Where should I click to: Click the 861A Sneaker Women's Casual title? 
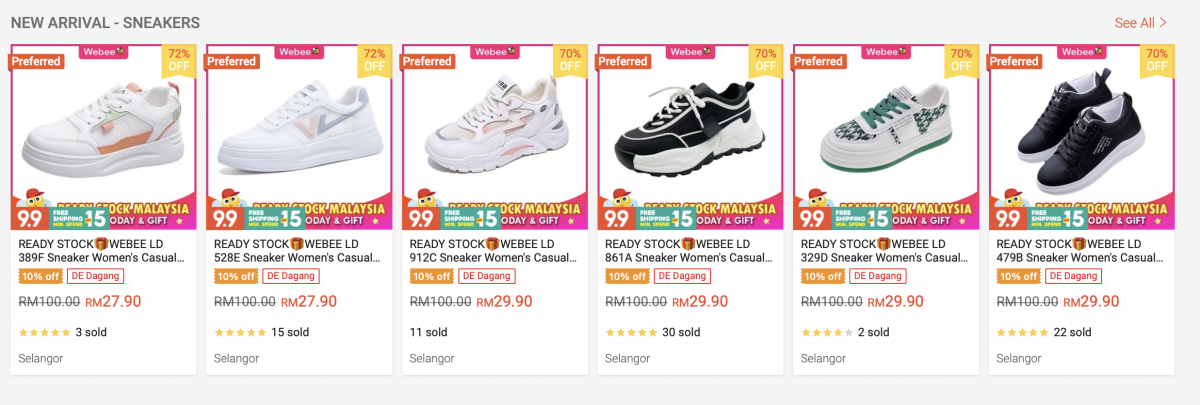coord(689,250)
